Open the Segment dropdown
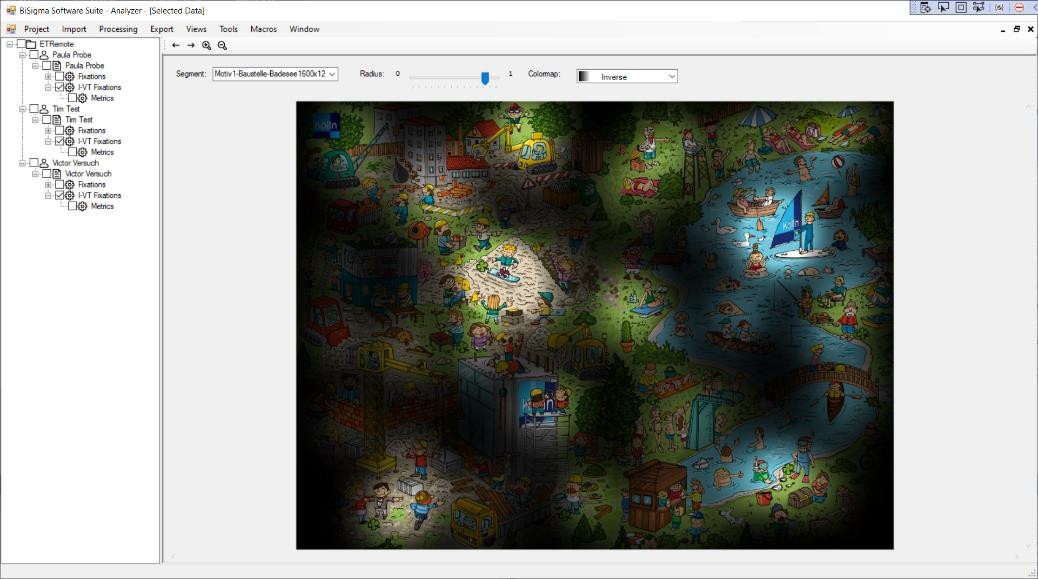The image size is (1038, 579). (x=275, y=74)
